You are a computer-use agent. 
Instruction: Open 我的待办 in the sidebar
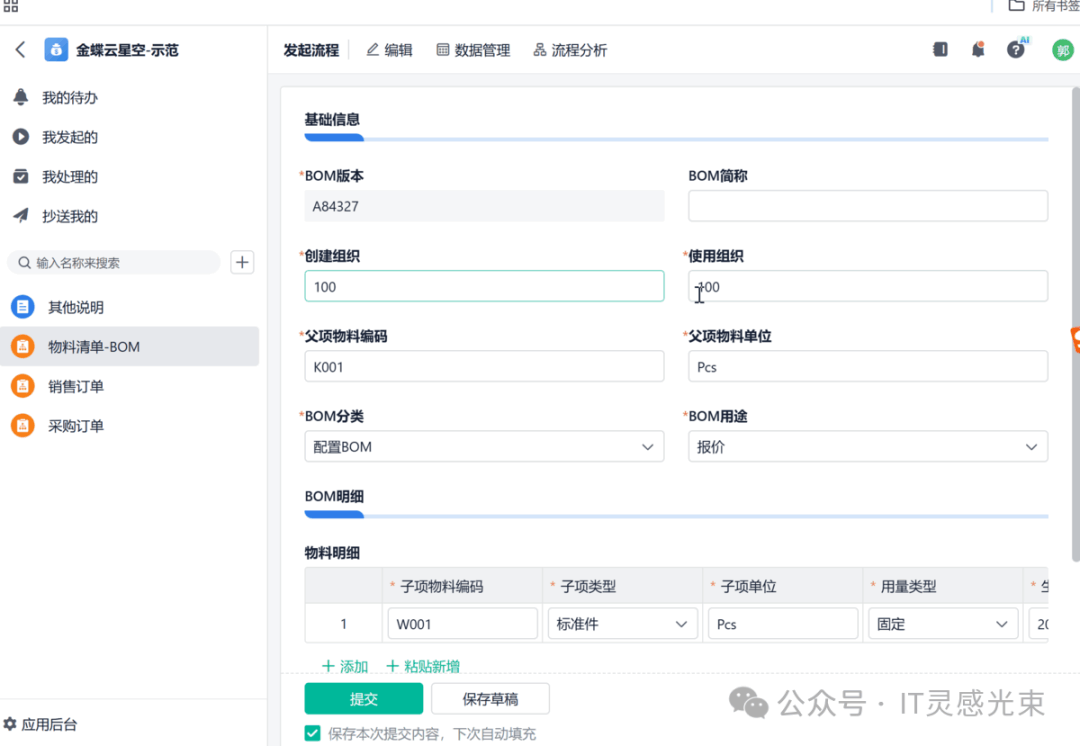69,98
